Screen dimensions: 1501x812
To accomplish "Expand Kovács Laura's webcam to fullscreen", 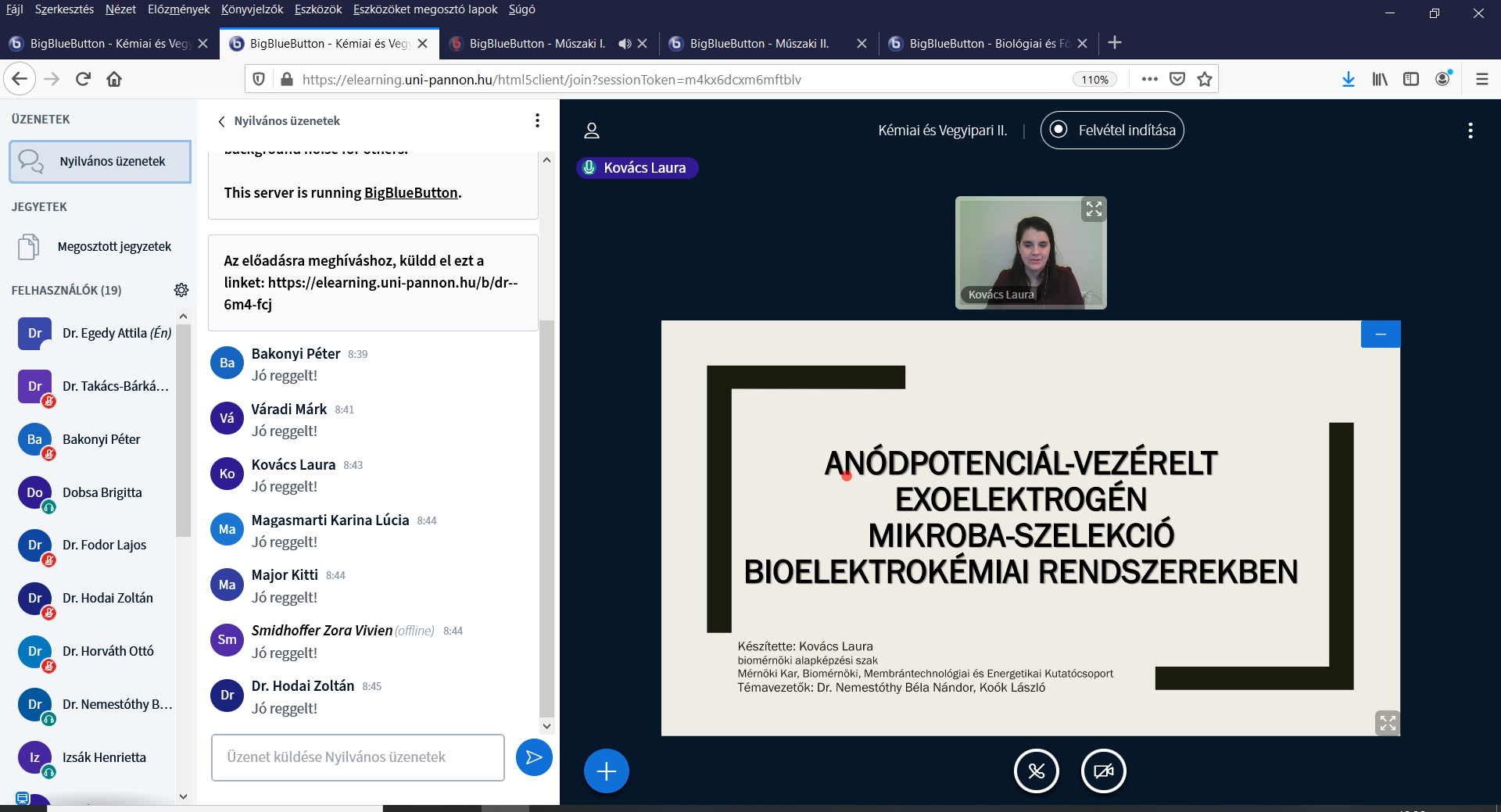I will (1093, 209).
